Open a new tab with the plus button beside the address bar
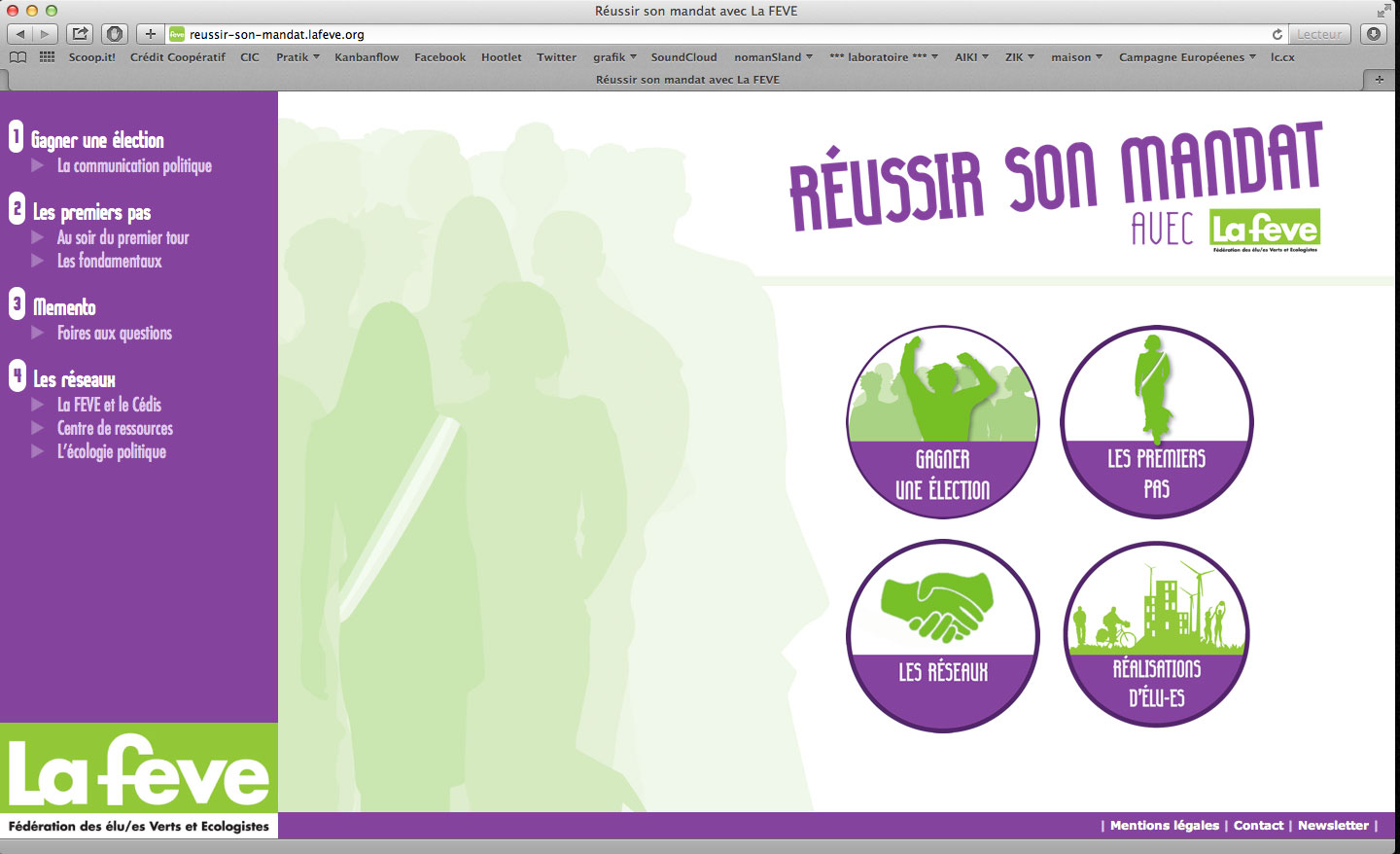Image resolution: width=1400 pixels, height=854 pixels. tap(150, 34)
